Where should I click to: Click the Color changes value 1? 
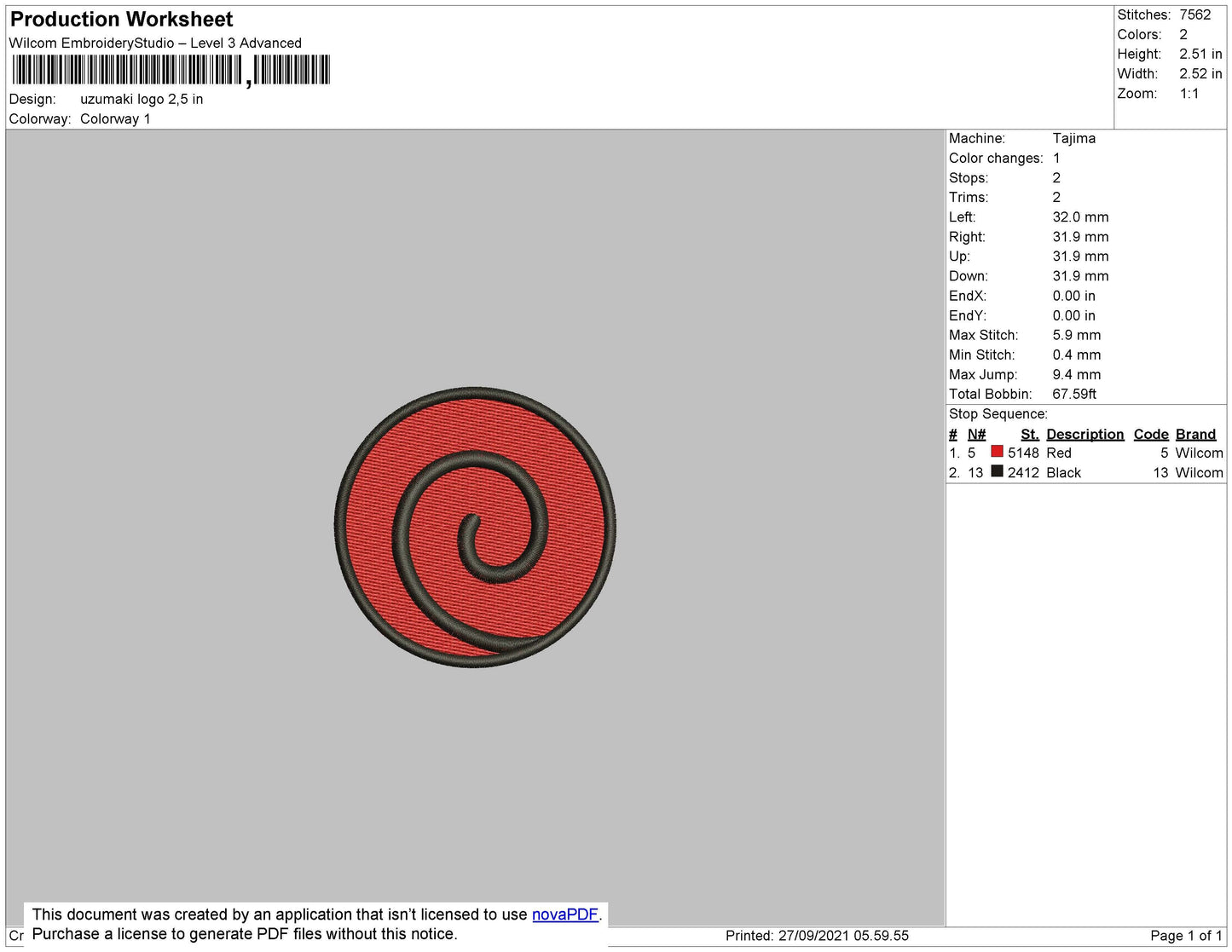coord(1056,158)
